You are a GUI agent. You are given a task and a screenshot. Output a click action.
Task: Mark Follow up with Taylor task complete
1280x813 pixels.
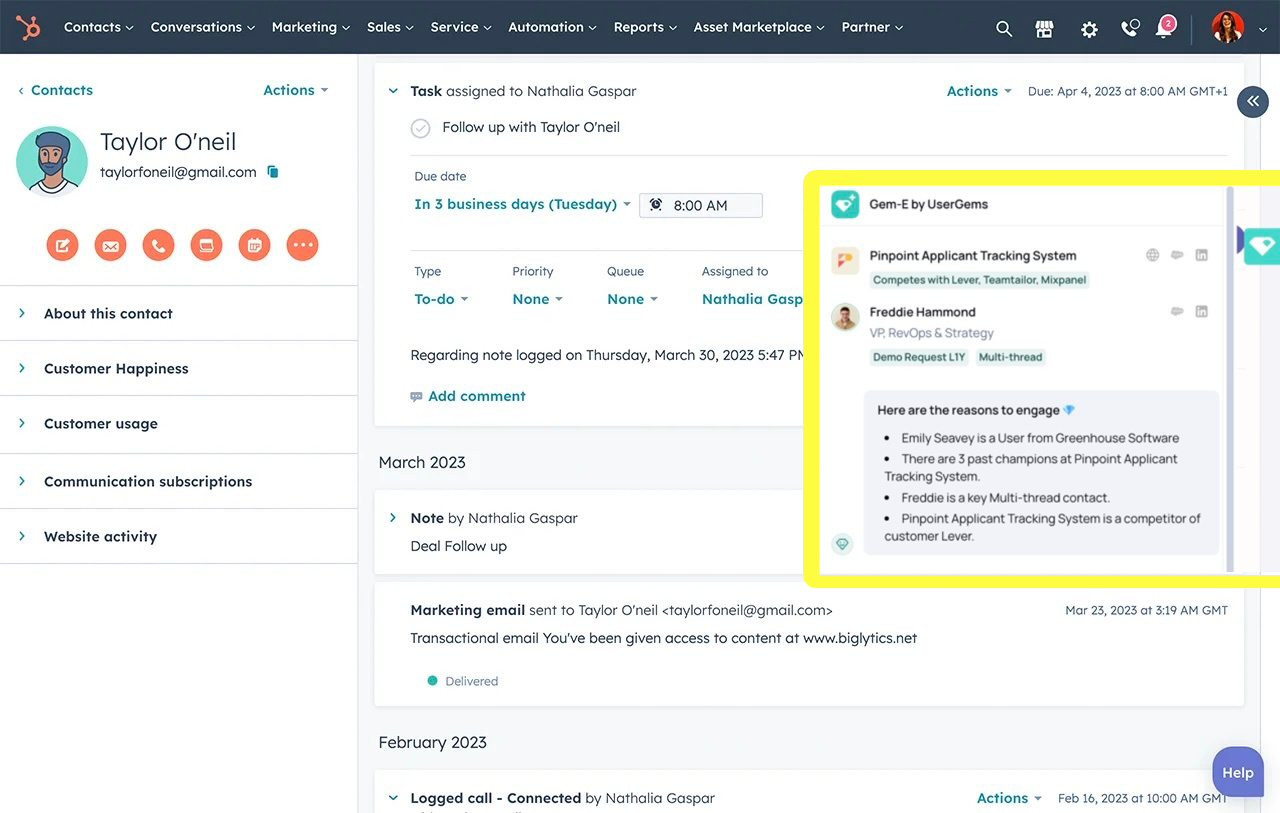[421, 128]
